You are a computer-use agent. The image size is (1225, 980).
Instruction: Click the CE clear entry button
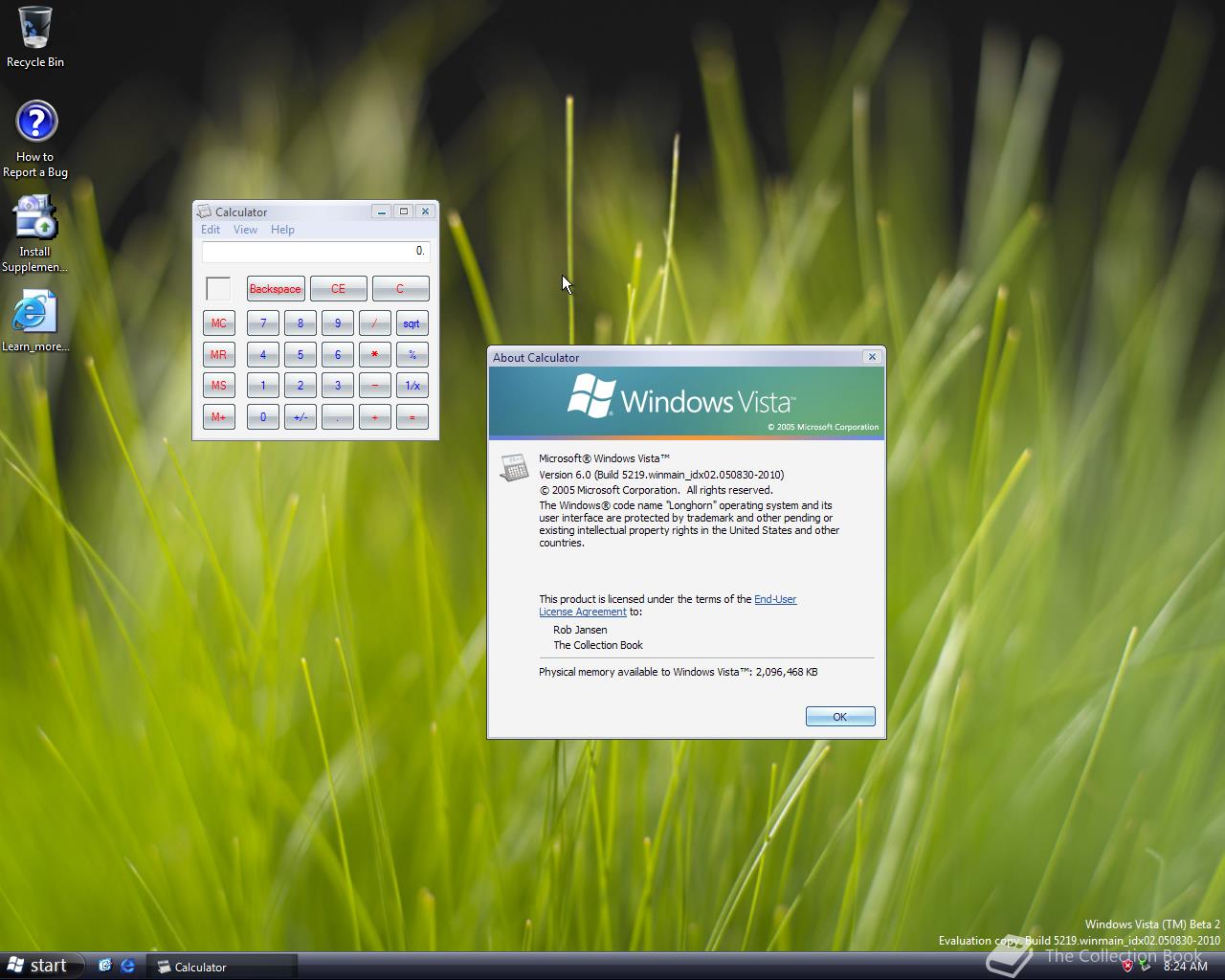[x=338, y=289]
